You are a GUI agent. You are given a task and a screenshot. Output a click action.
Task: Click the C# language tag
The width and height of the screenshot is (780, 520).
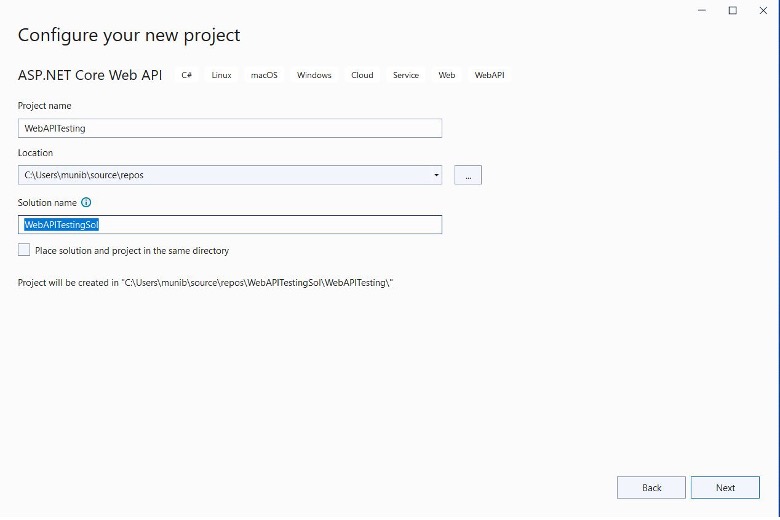click(187, 75)
